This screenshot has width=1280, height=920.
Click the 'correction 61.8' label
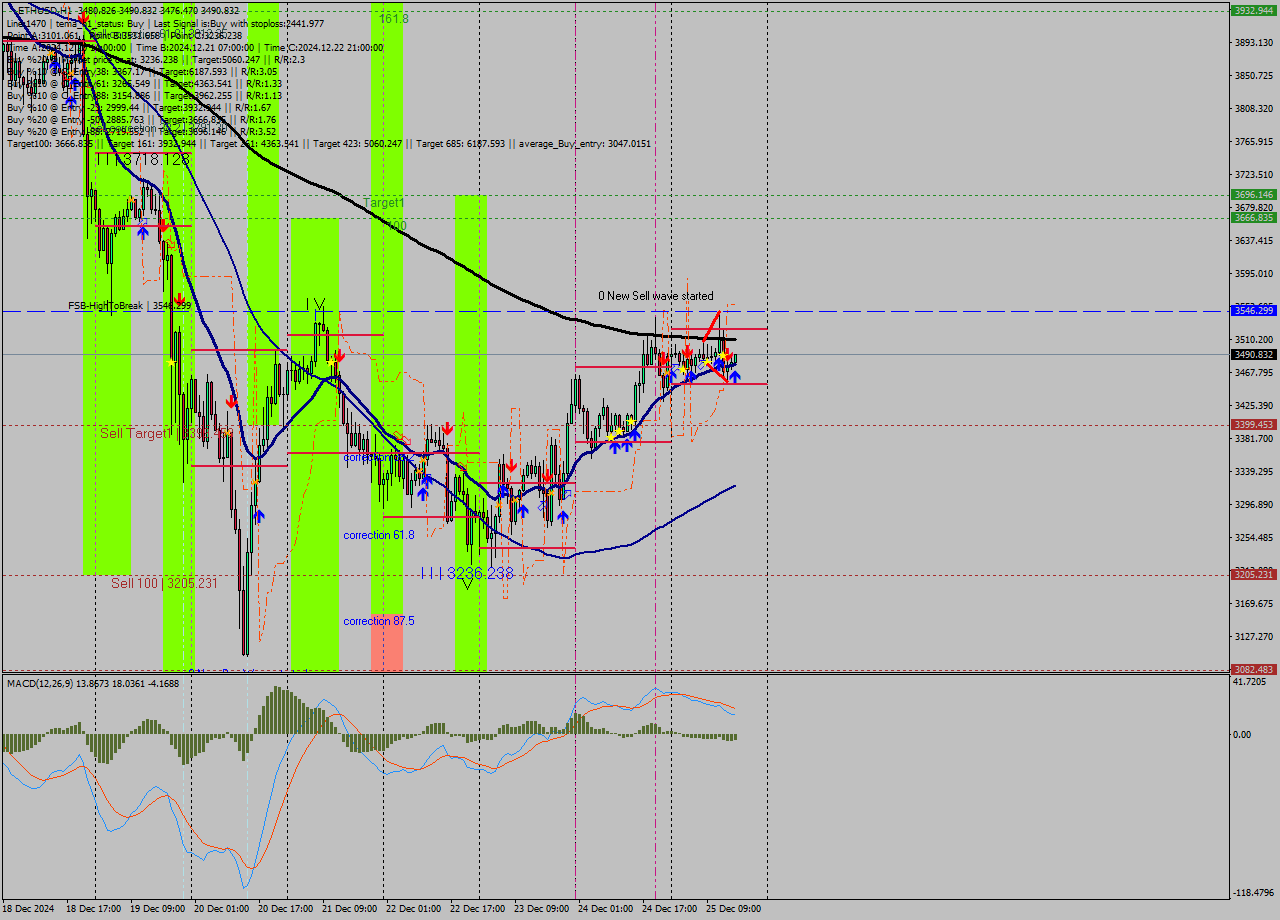click(379, 535)
